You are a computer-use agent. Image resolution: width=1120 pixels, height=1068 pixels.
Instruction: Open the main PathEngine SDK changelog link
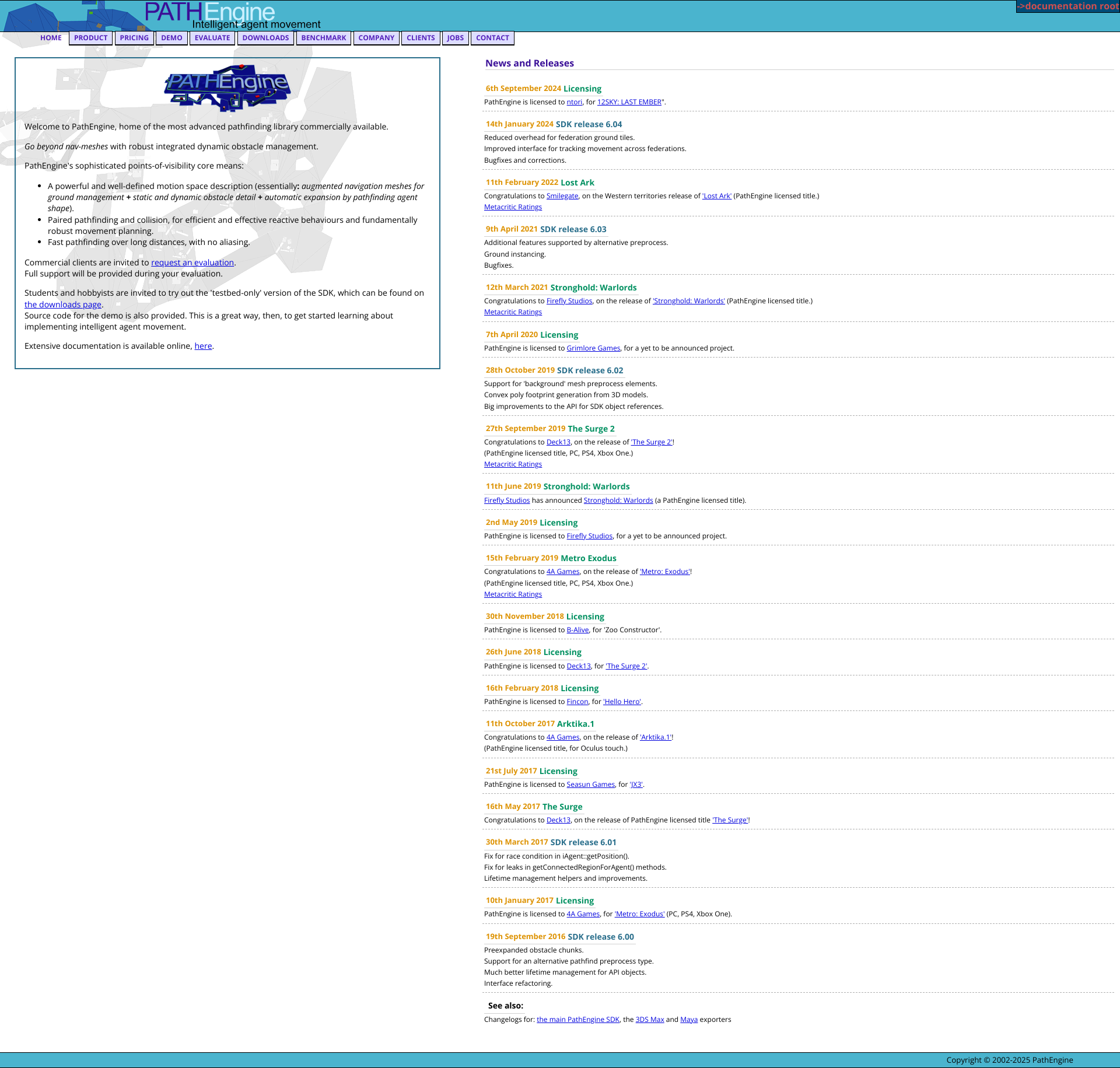pyautogui.click(x=578, y=1020)
